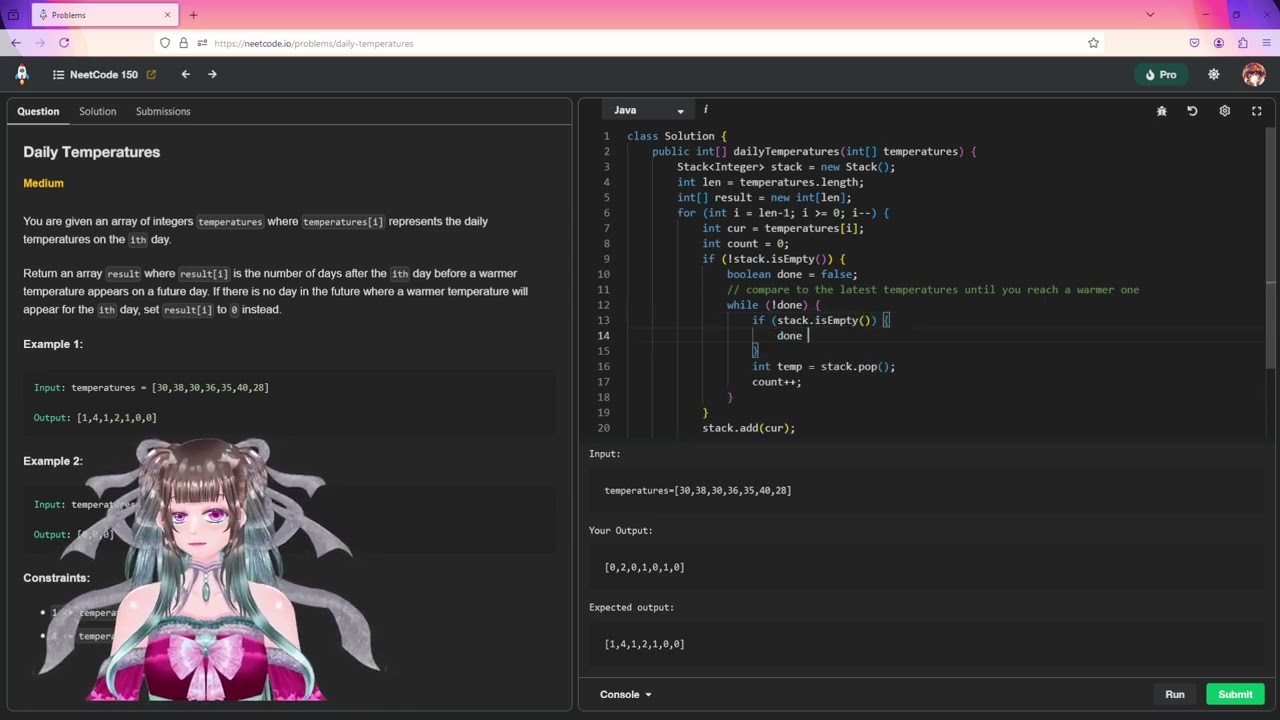Switch to the Submissions tab
This screenshot has height=720, width=1280.
pos(163,111)
